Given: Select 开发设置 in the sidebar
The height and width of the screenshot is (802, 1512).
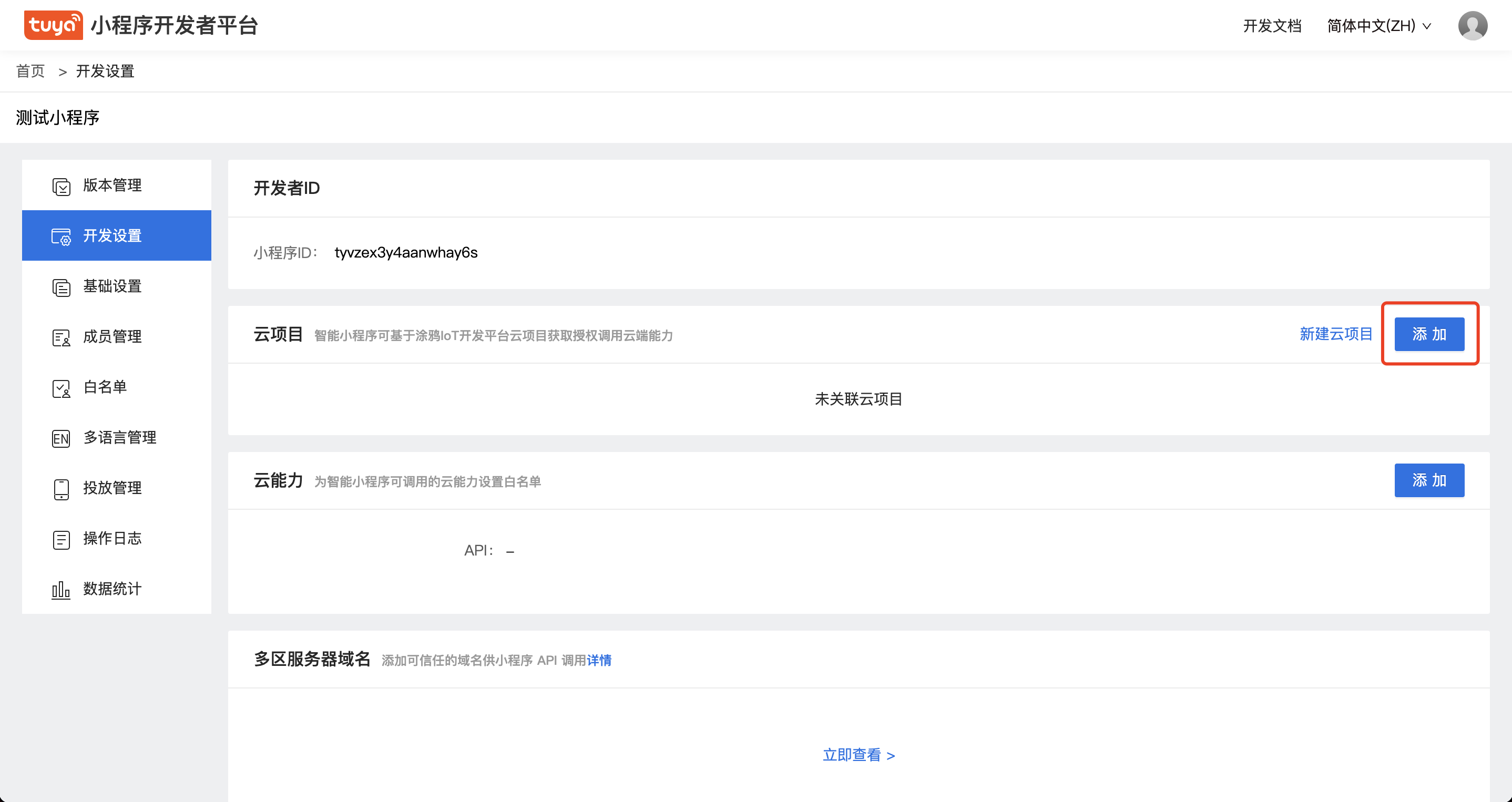Looking at the screenshot, I should point(116,235).
